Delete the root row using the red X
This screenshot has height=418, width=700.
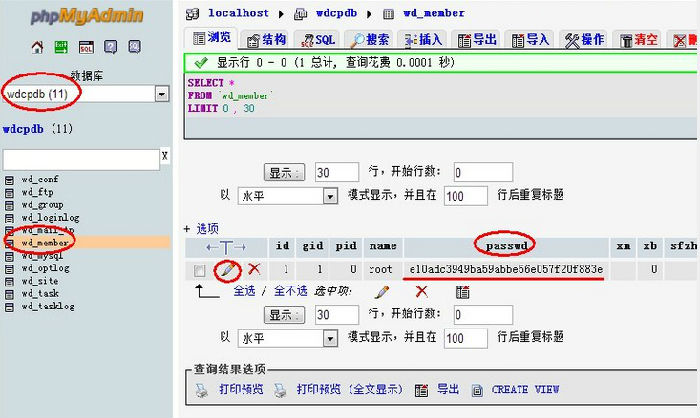[254, 269]
